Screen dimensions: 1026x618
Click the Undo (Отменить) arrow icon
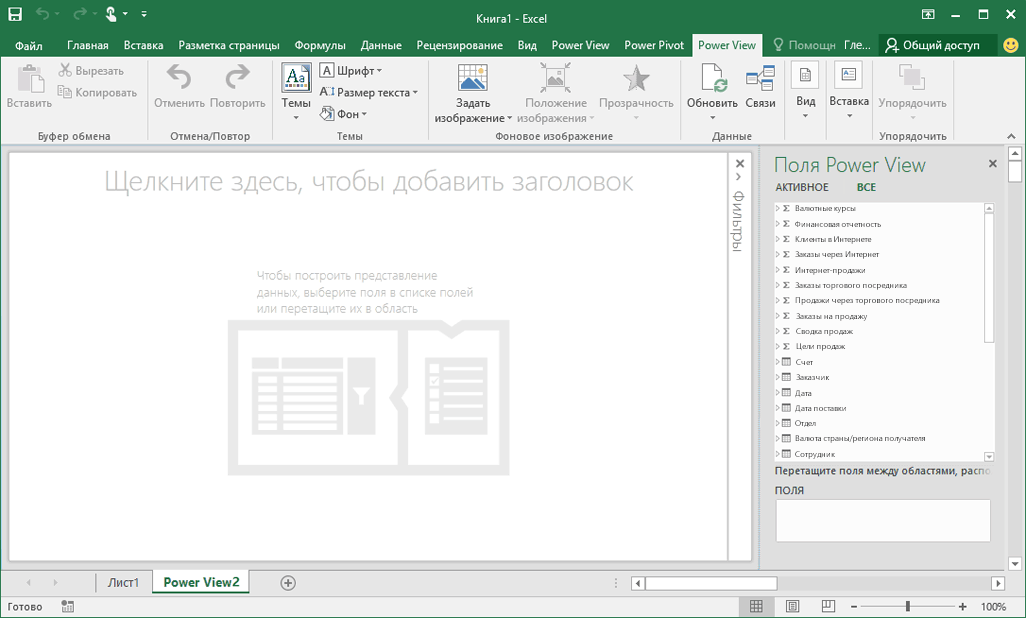tap(179, 77)
